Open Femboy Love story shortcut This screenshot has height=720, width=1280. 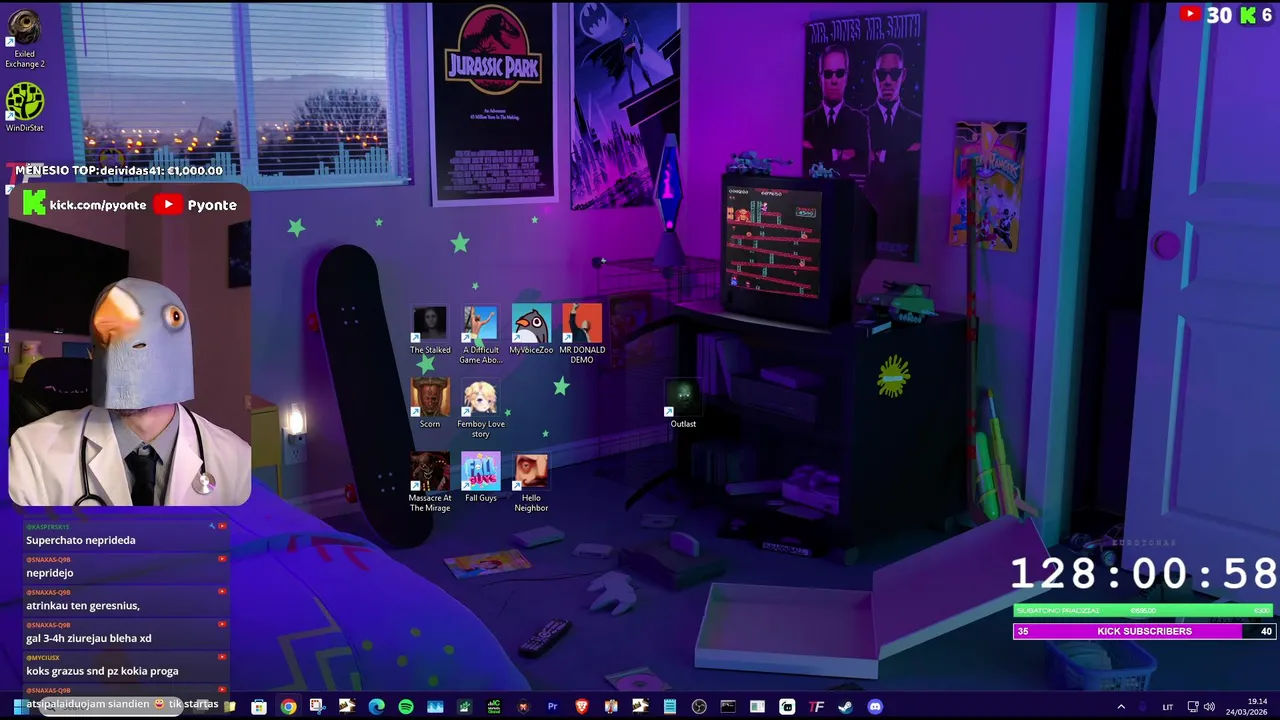pos(480,410)
